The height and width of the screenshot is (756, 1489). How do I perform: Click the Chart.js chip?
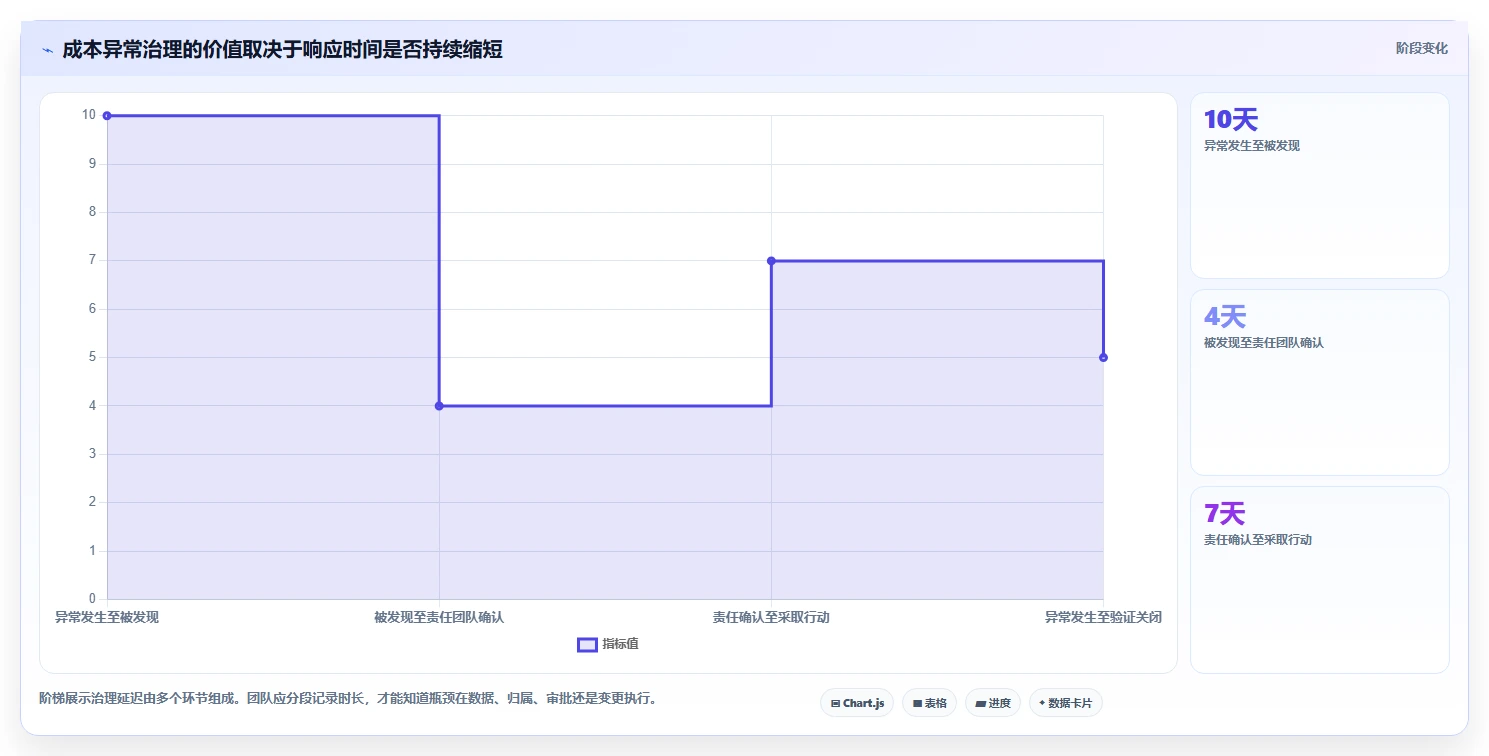(857, 703)
